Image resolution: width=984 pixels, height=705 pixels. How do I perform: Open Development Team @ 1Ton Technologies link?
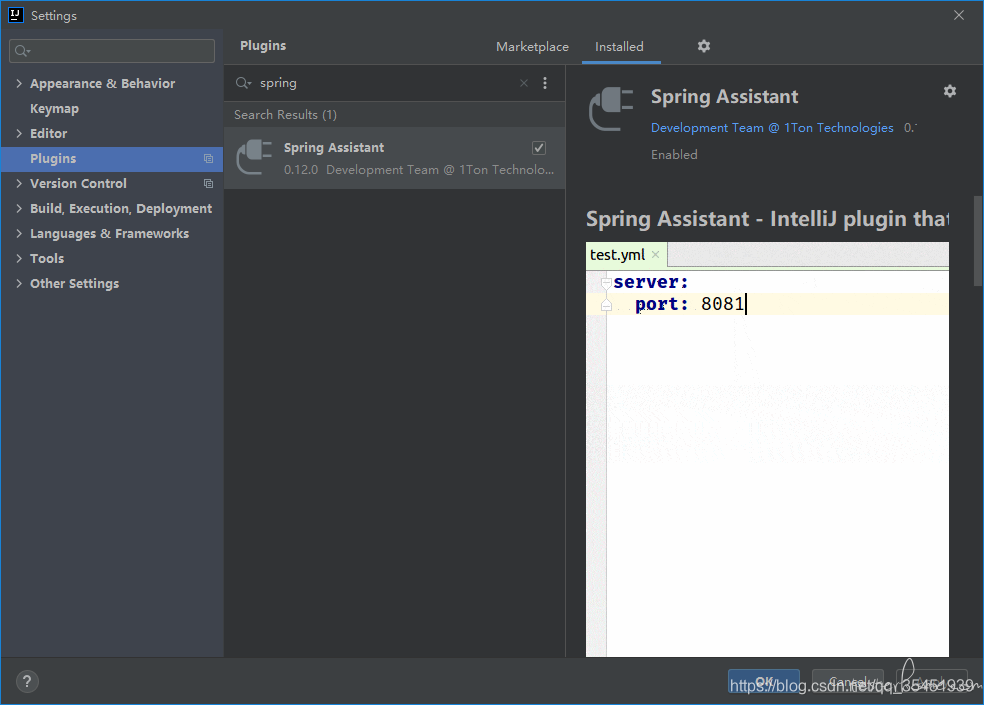click(772, 127)
